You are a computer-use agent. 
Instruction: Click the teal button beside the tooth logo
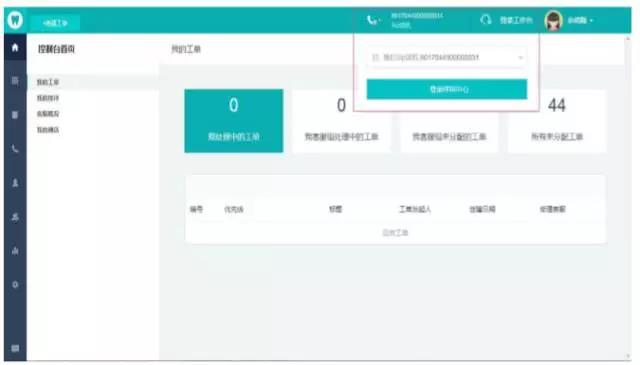[x=55, y=23]
